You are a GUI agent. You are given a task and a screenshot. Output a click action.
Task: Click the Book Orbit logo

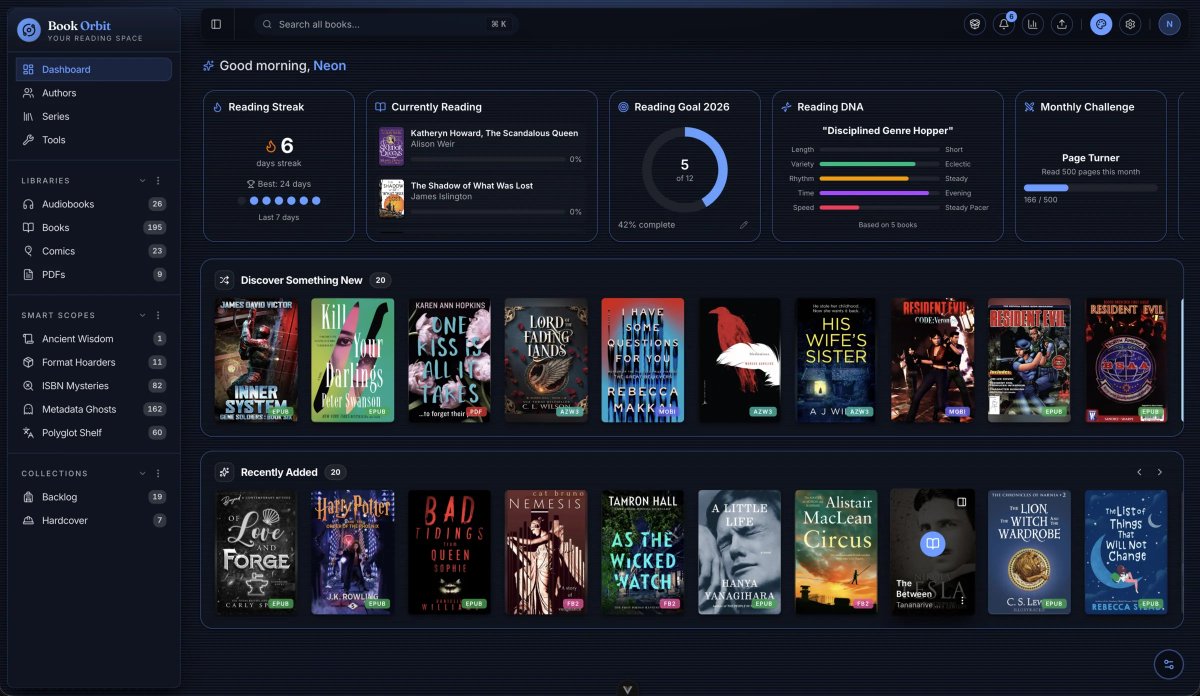tap(29, 30)
